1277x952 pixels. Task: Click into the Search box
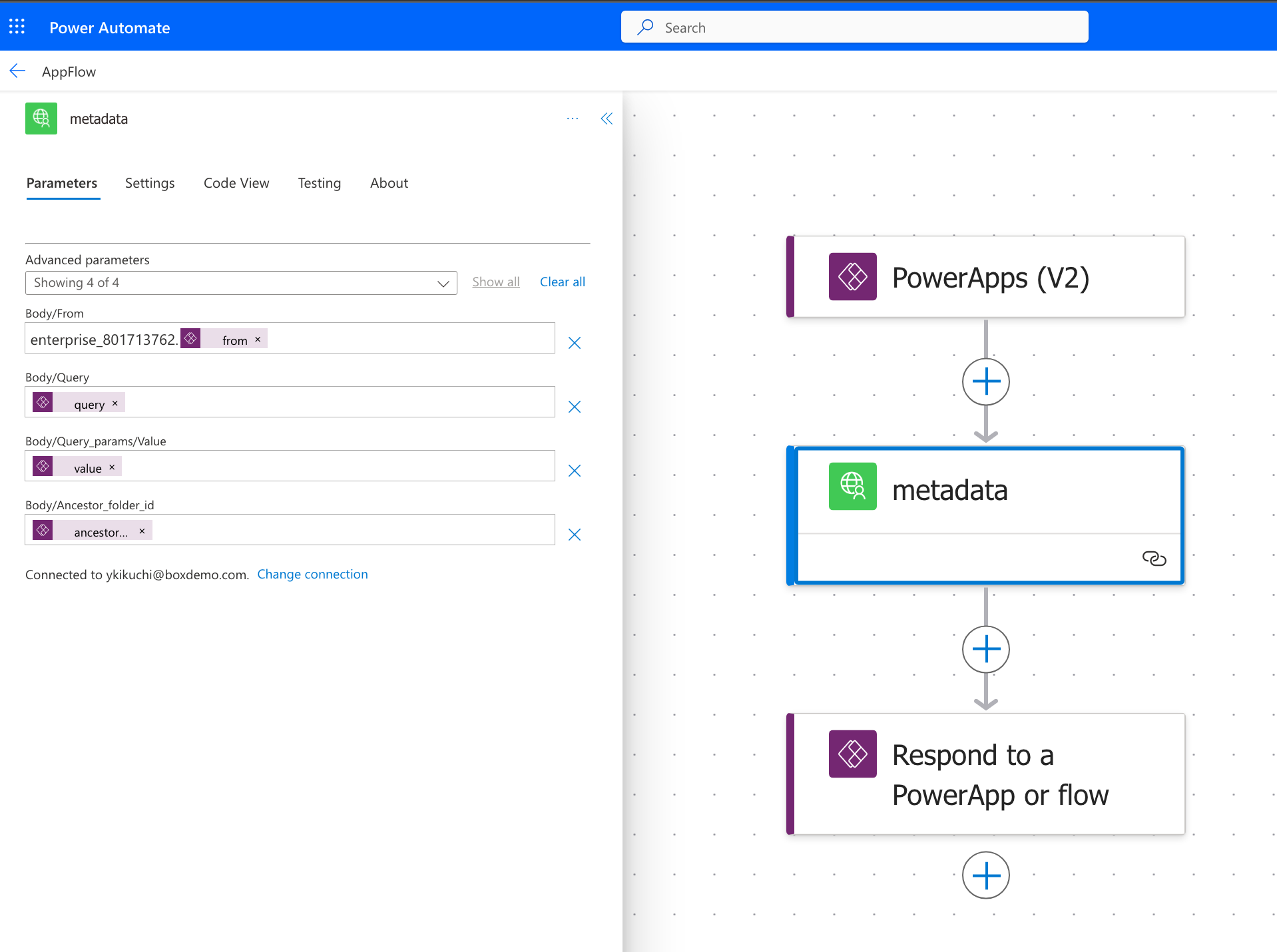tap(855, 27)
